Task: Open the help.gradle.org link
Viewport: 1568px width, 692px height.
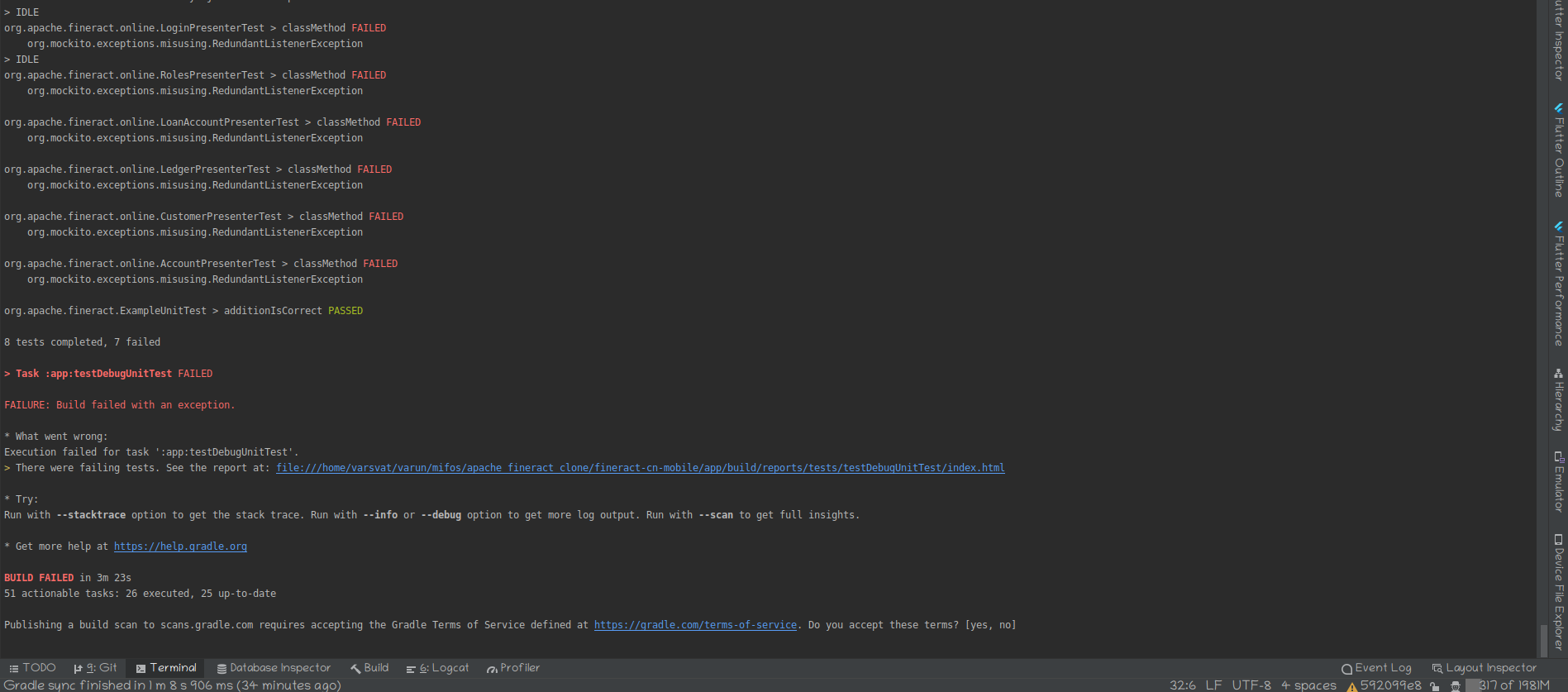Action: click(x=180, y=546)
